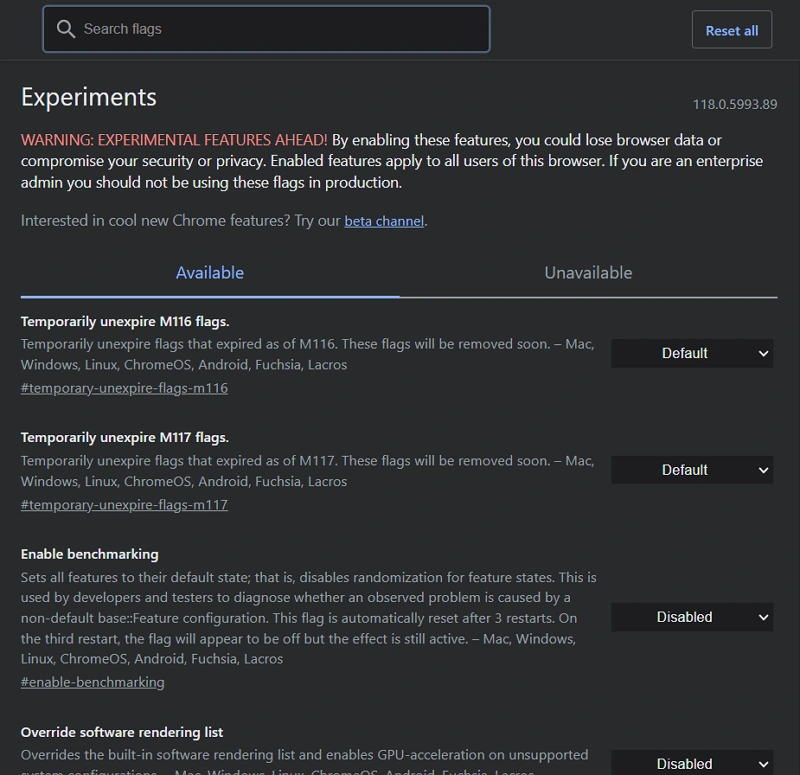The width and height of the screenshot is (800, 775).
Task: Open the M116 unexpire flags dropdown
Action: (692, 353)
